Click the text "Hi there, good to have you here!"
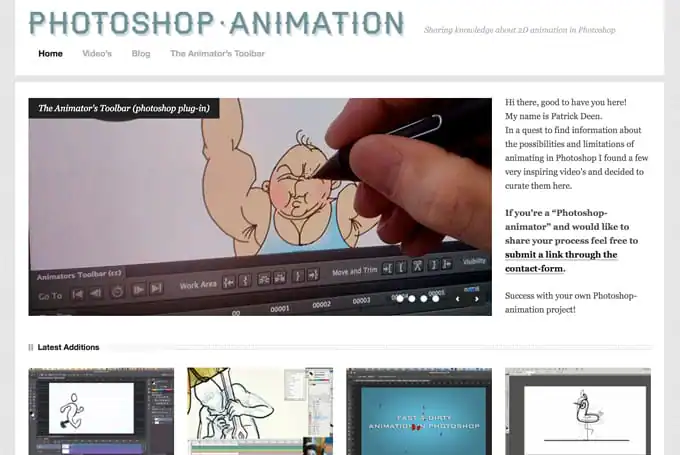The height and width of the screenshot is (455, 680). tap(566, 102)
